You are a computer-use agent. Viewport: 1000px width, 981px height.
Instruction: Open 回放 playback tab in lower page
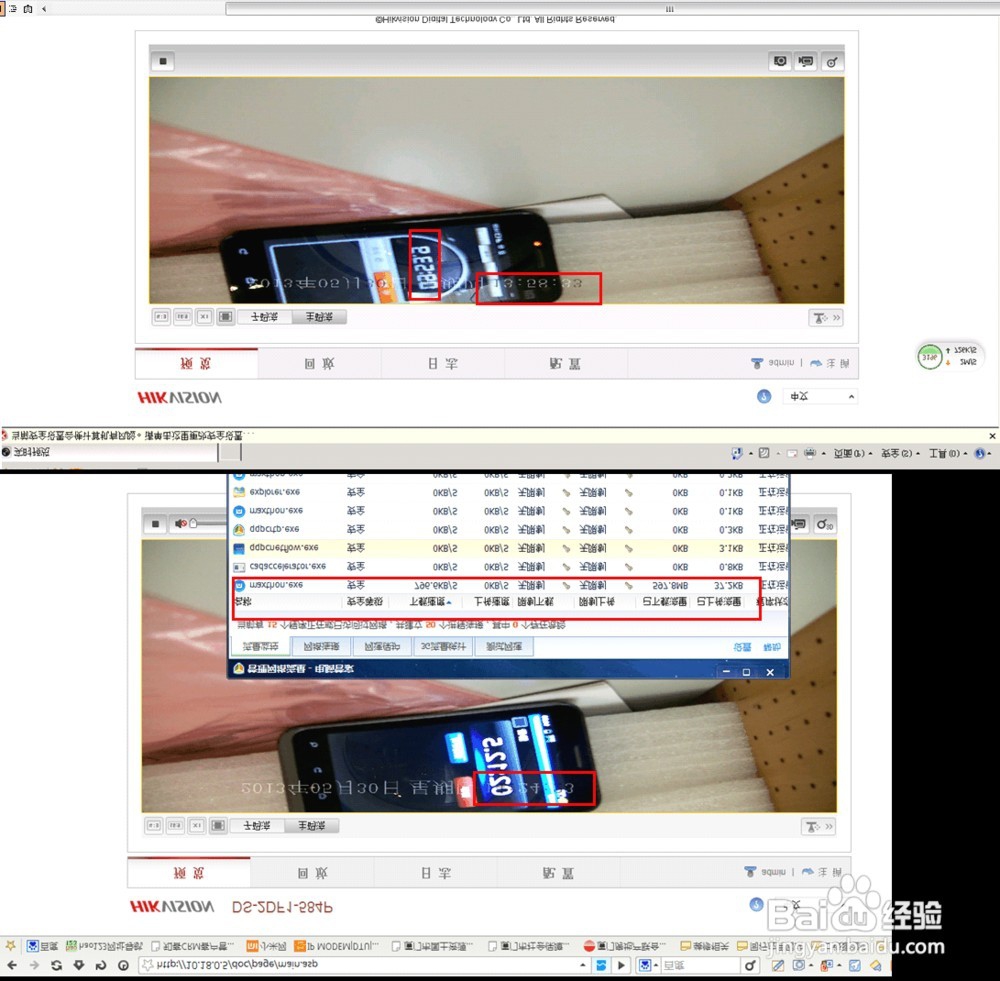click(312, 873)
